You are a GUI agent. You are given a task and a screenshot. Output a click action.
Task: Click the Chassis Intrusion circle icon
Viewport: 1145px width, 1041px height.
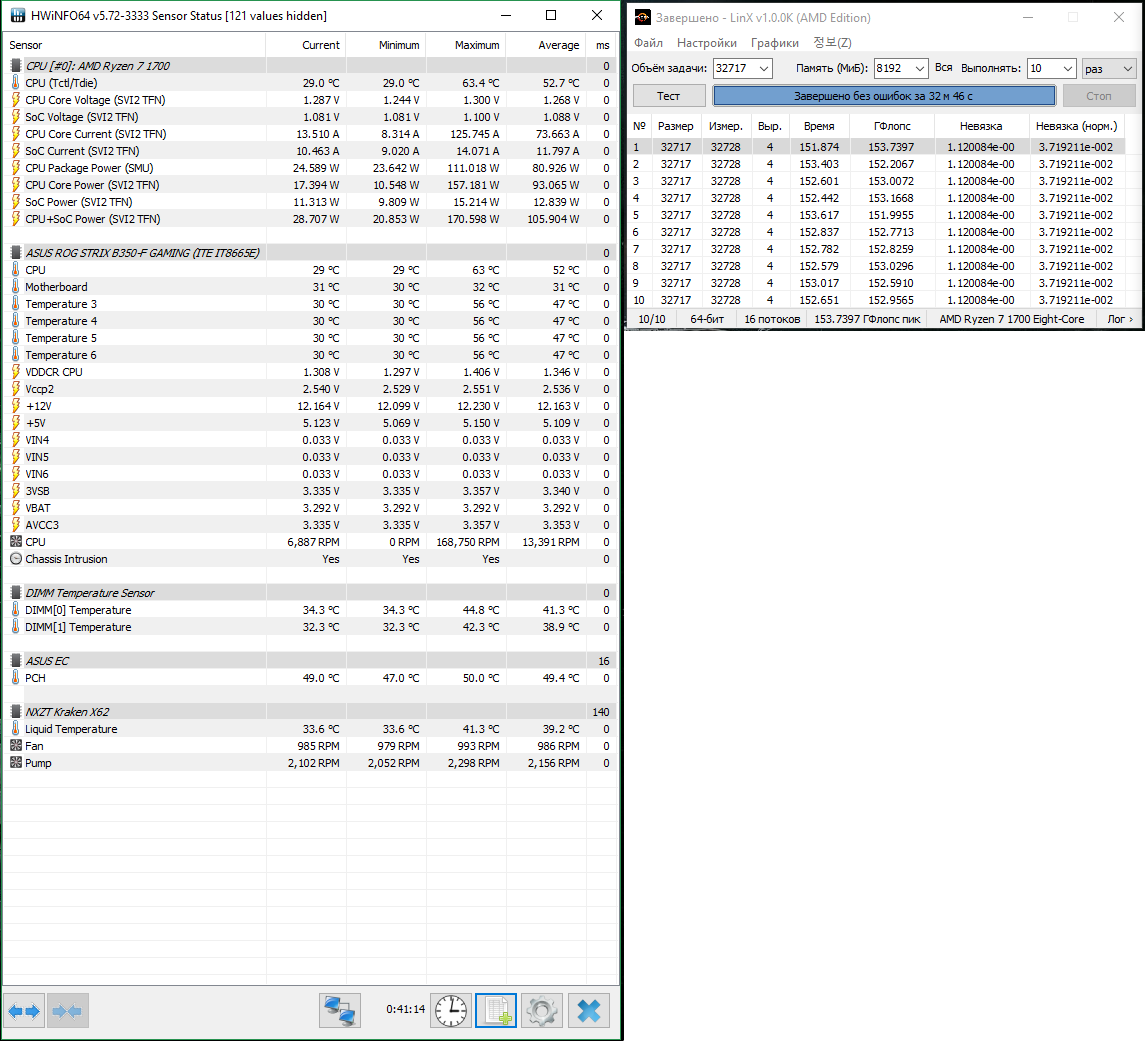[16, 558]
